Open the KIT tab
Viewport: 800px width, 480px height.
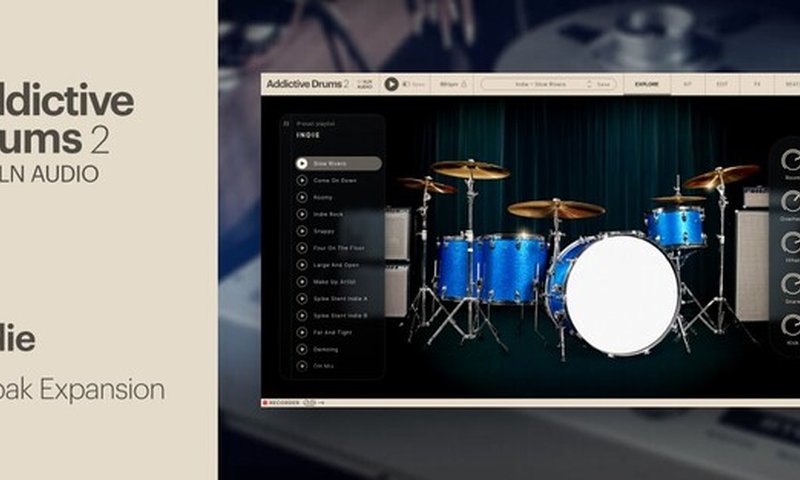(688, 85)
